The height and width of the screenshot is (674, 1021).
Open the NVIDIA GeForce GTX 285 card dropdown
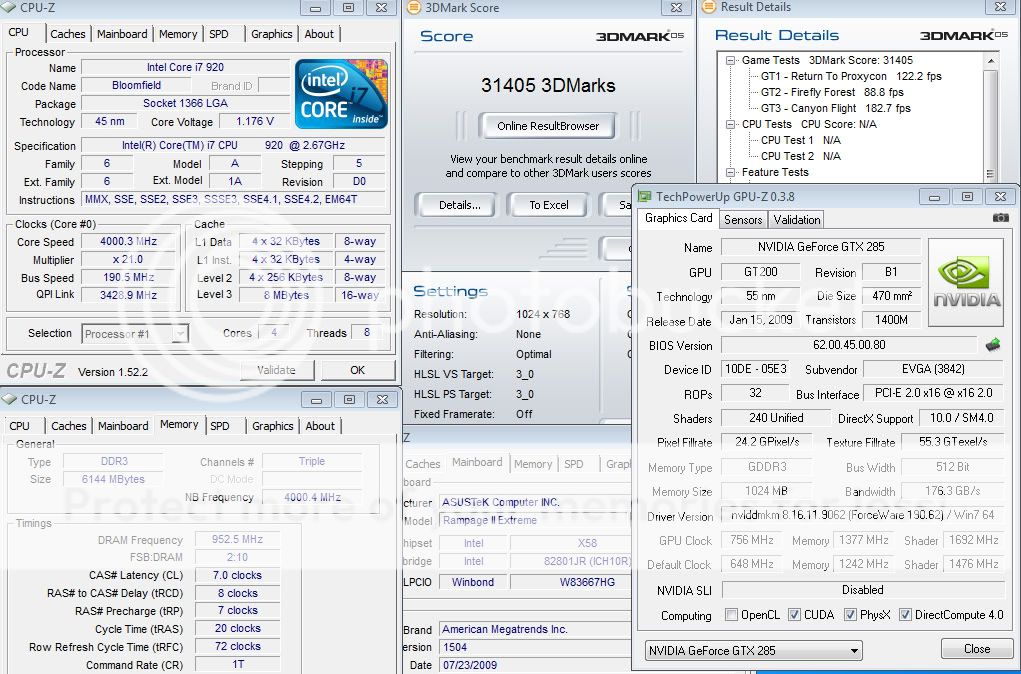pyautogui.click(x=854, y=651)
